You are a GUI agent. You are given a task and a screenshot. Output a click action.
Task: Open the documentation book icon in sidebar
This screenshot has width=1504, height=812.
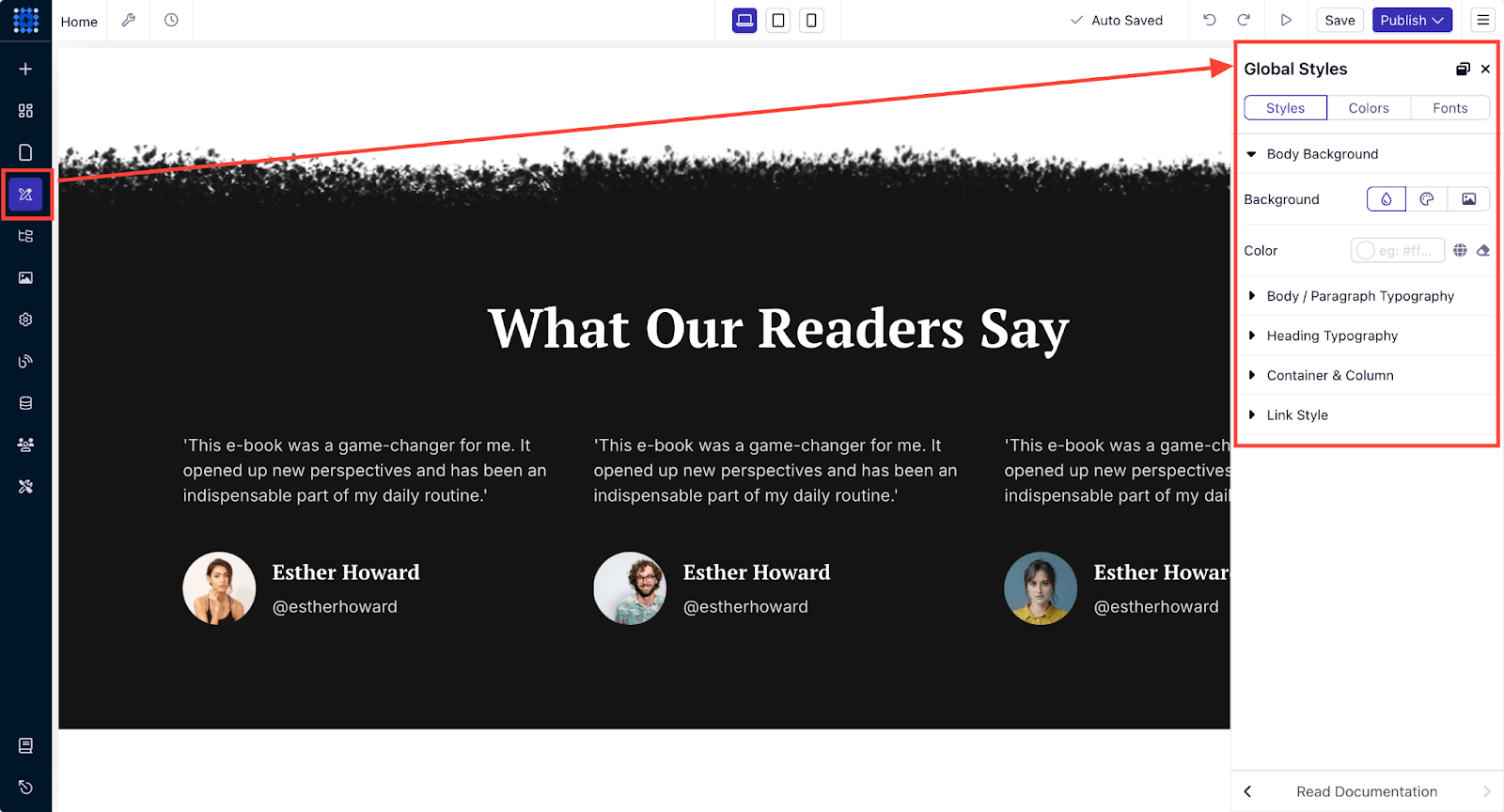click(x=25, y=745)
